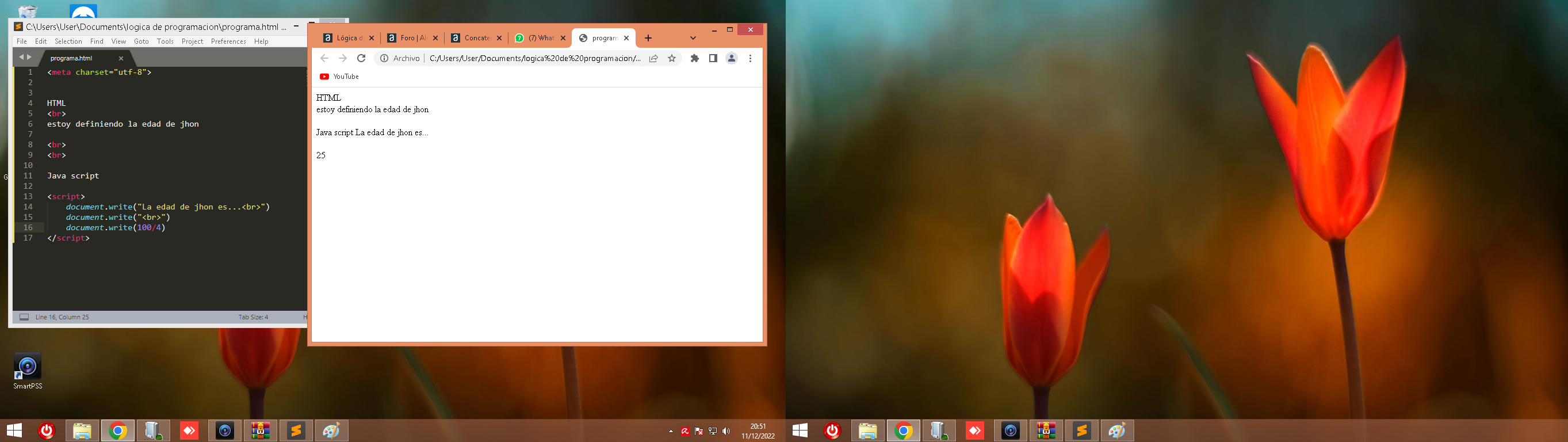The image size is (1568, 442).
Task: Open the YouTube bookmark
Action: tap(339, 77)
